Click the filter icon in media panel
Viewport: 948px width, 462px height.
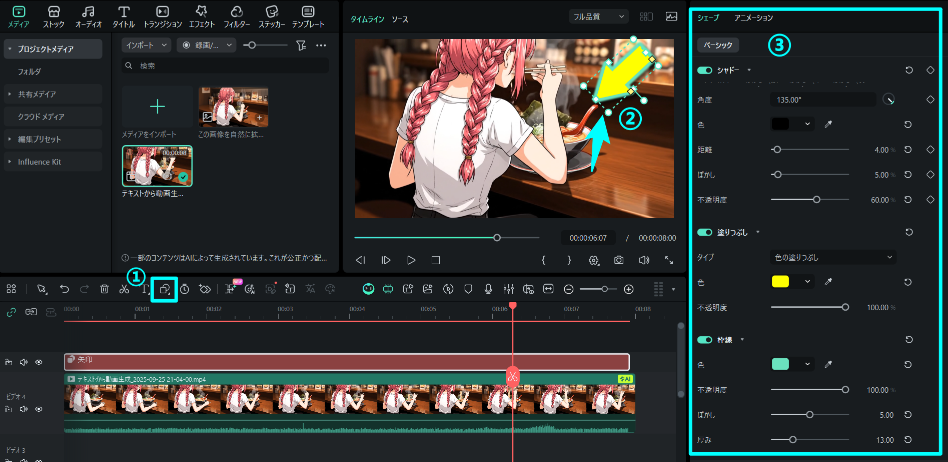click(301, 45)
